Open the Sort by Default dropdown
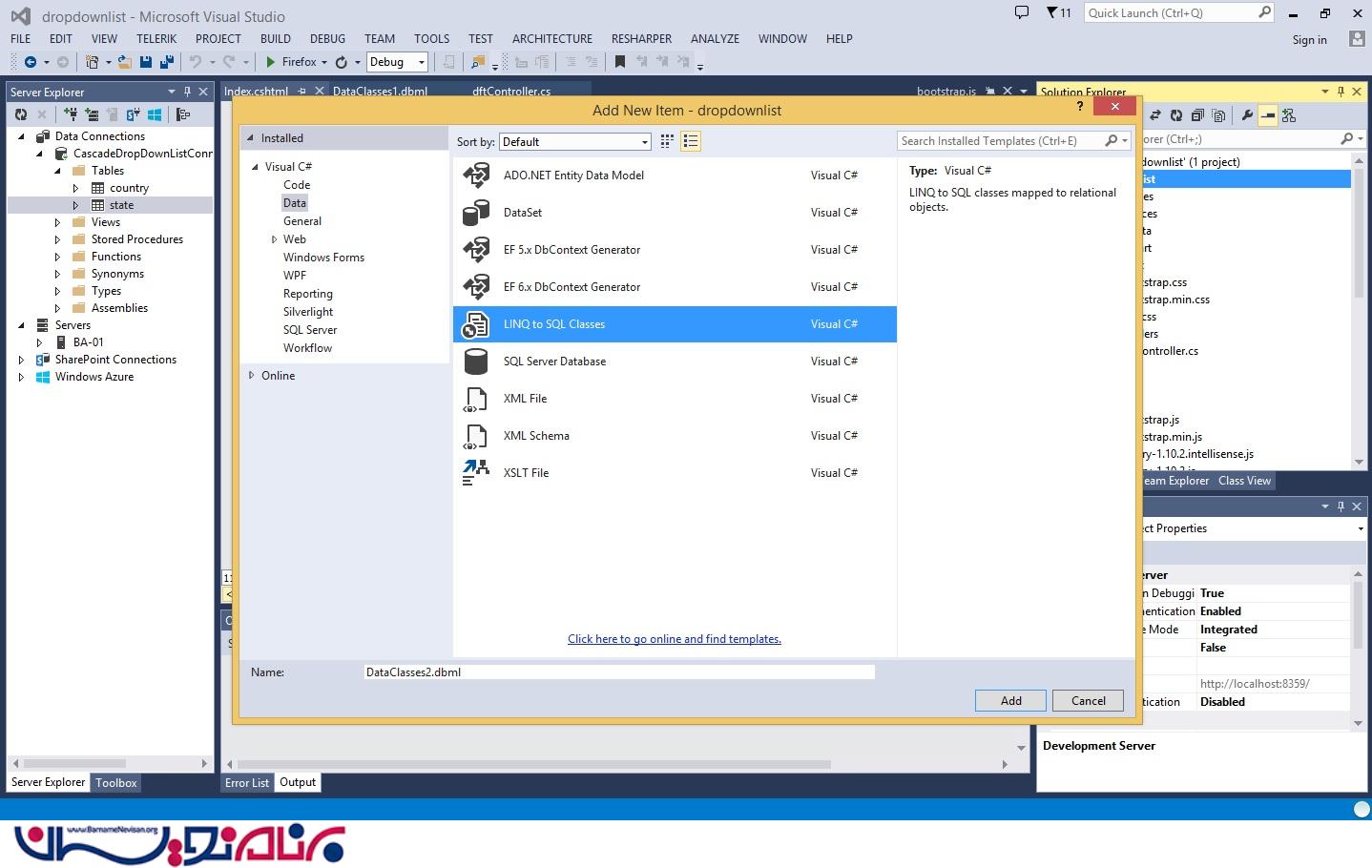 click(x=574, y=142)
